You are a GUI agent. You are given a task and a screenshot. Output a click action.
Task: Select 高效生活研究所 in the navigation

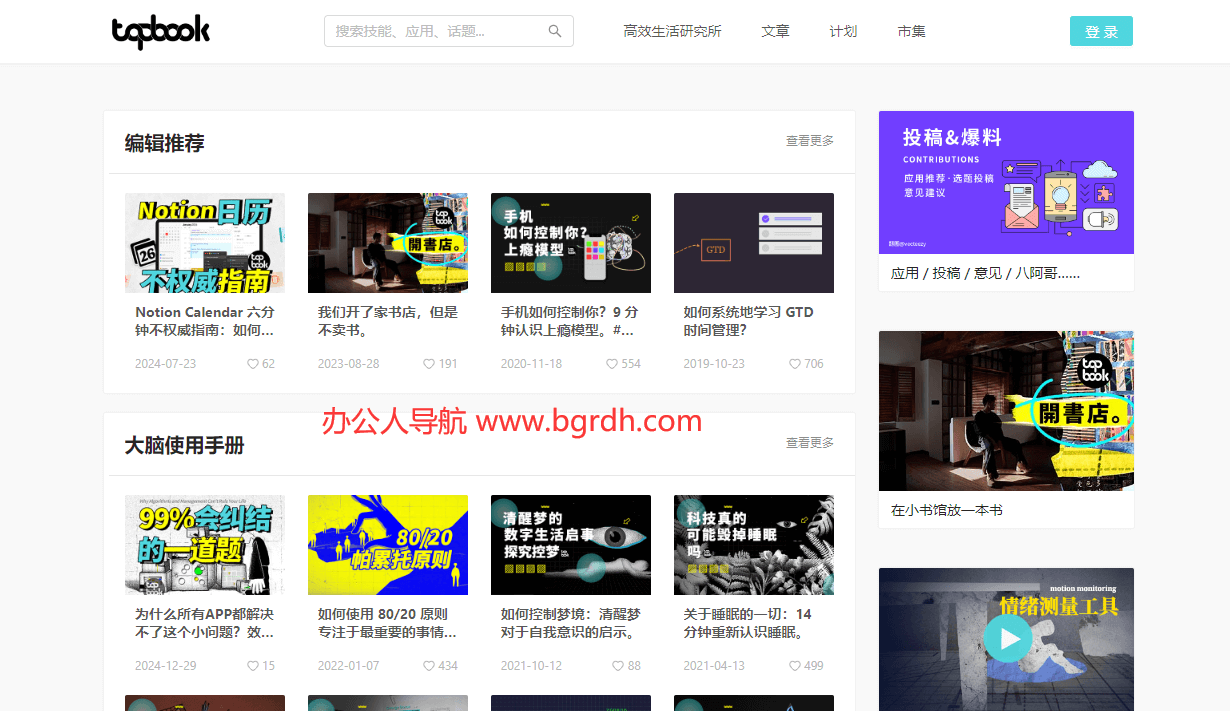(673, 31)
